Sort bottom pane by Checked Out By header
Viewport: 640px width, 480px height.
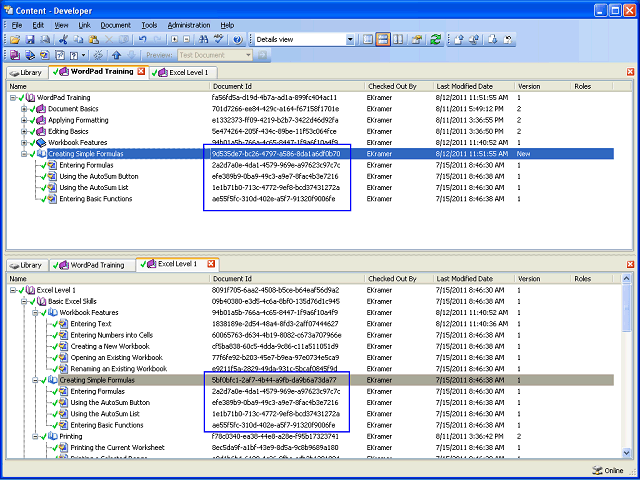(x=399, y=279)
